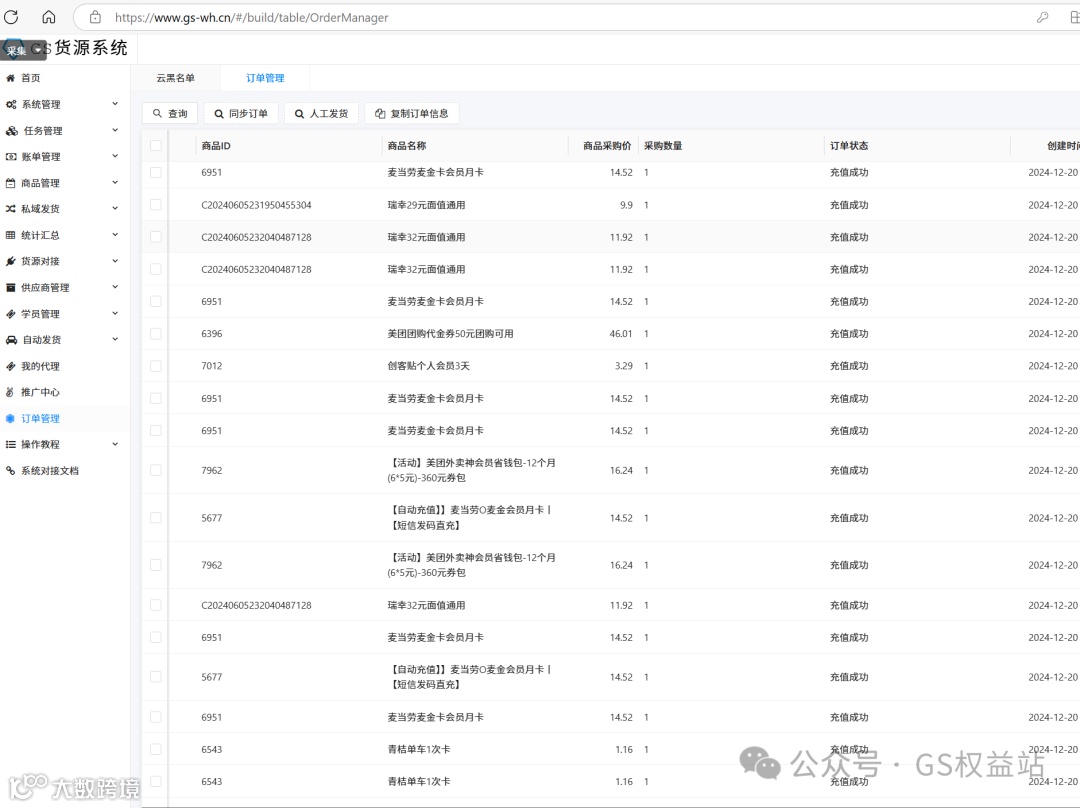This screenshot has height=808, width=1080.
Task: Click the 首页 home icon in sidebar
Action: click(x=10, y=78)
